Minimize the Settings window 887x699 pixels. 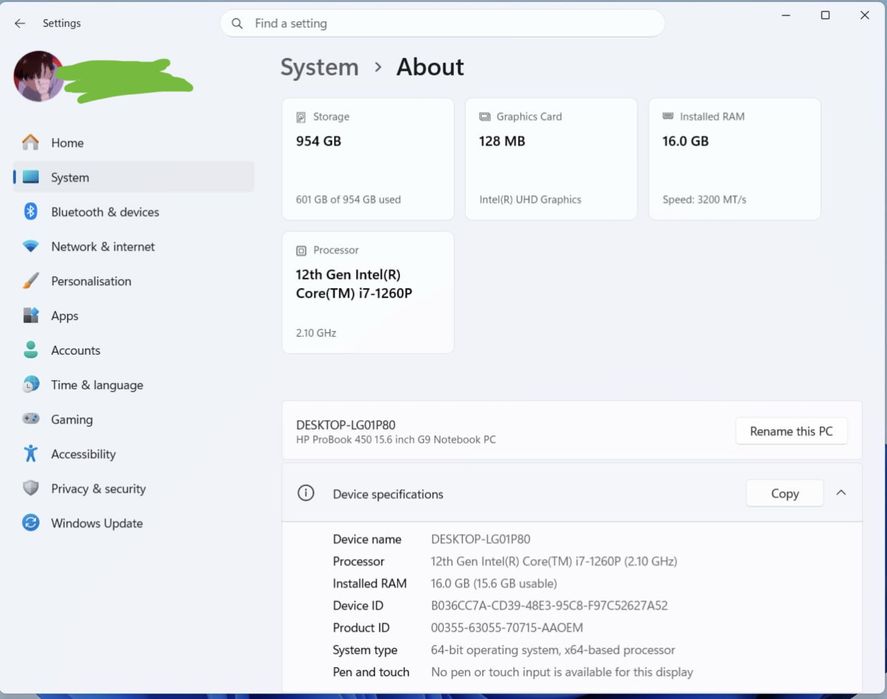(786, 15)
